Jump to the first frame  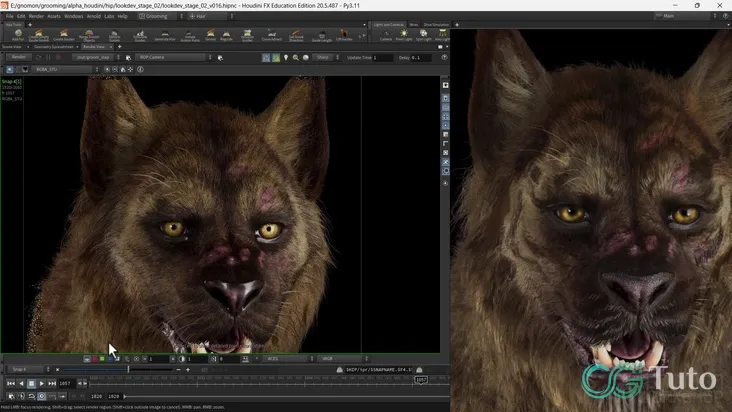click(x=11, y=384)
